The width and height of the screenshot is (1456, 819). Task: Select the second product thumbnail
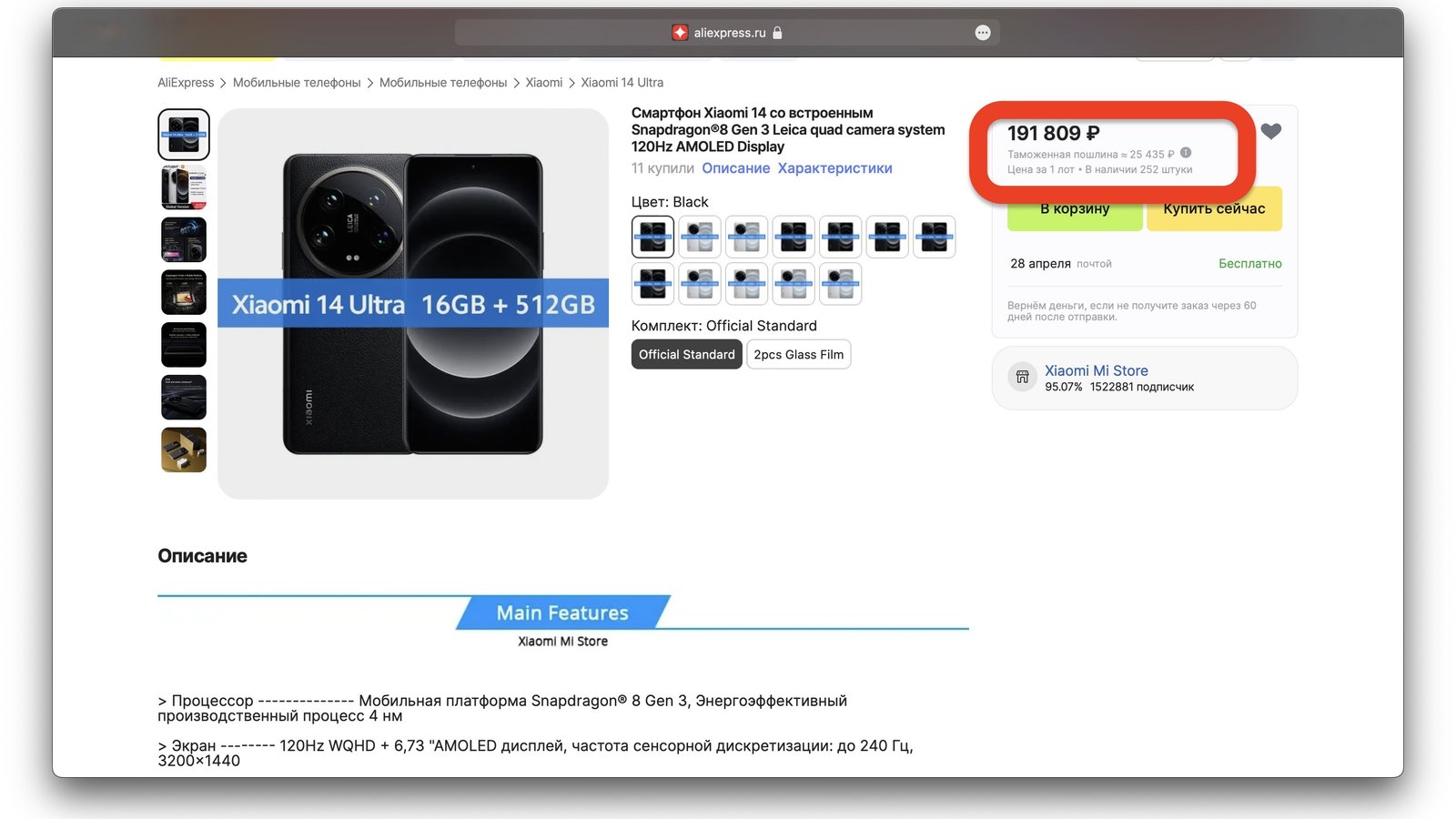(184, 187)
